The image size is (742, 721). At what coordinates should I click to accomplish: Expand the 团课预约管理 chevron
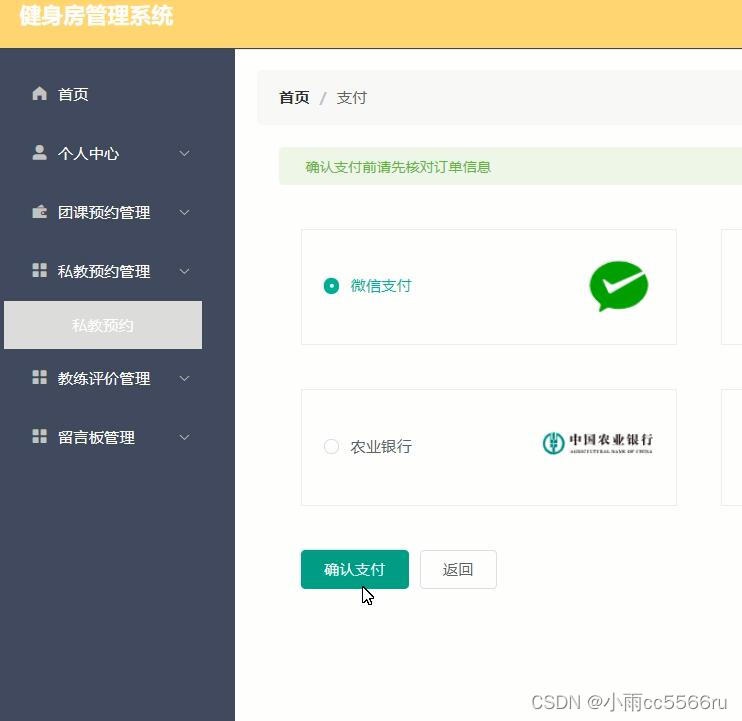tap(185, 212)
